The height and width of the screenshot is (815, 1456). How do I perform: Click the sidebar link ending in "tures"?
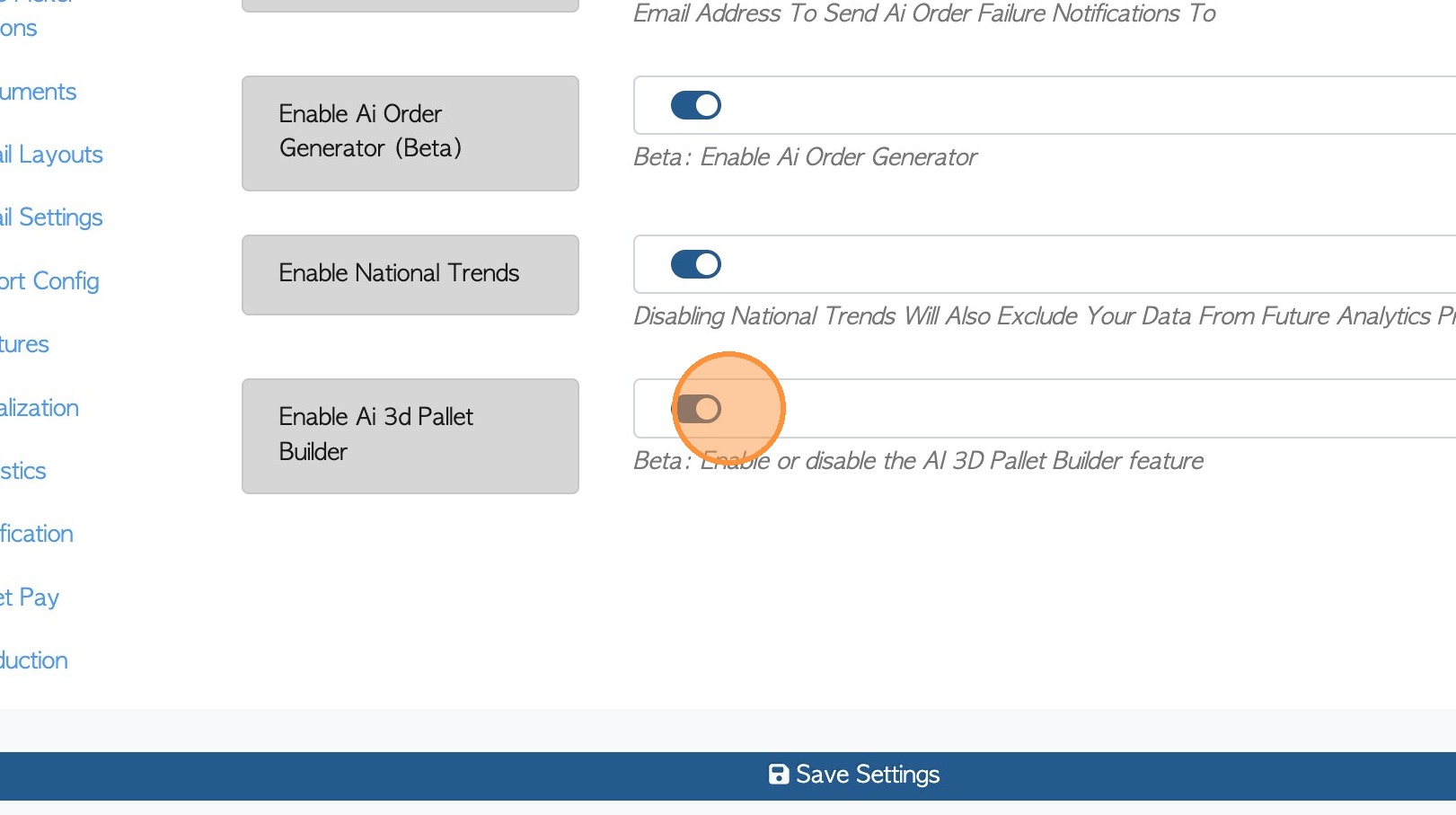(24, 344)
